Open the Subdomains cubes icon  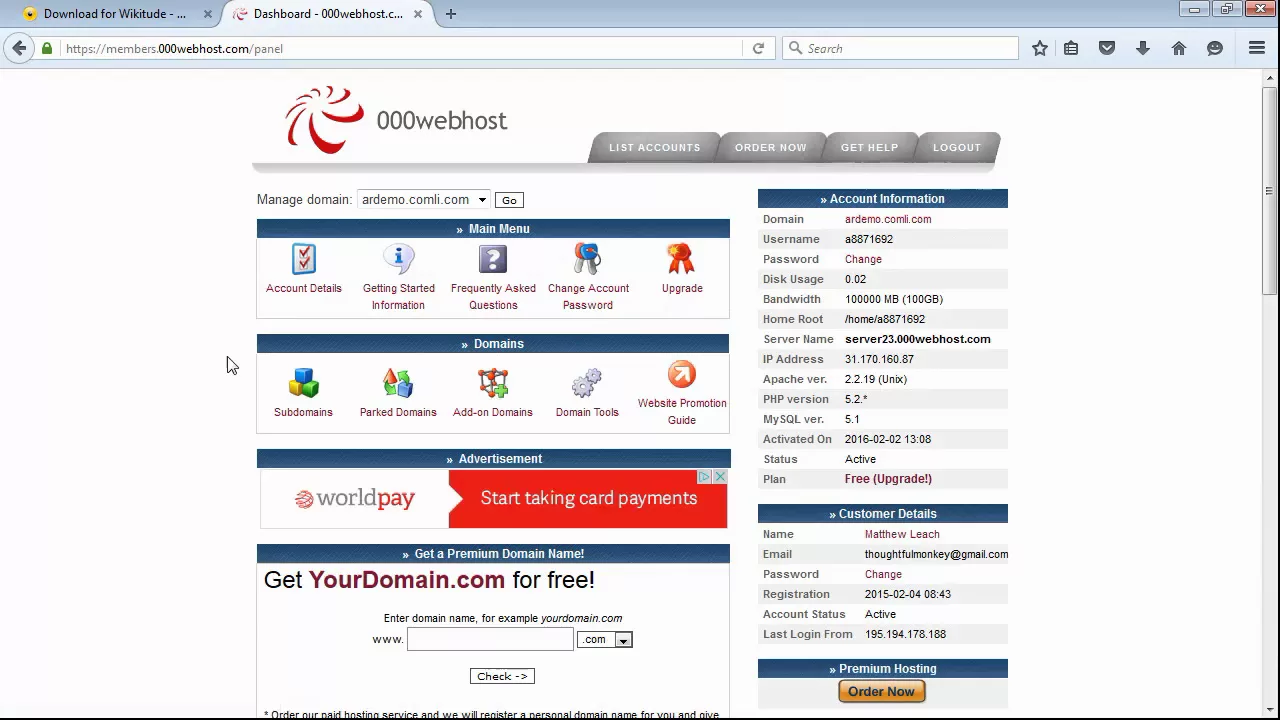pos(303,383)
